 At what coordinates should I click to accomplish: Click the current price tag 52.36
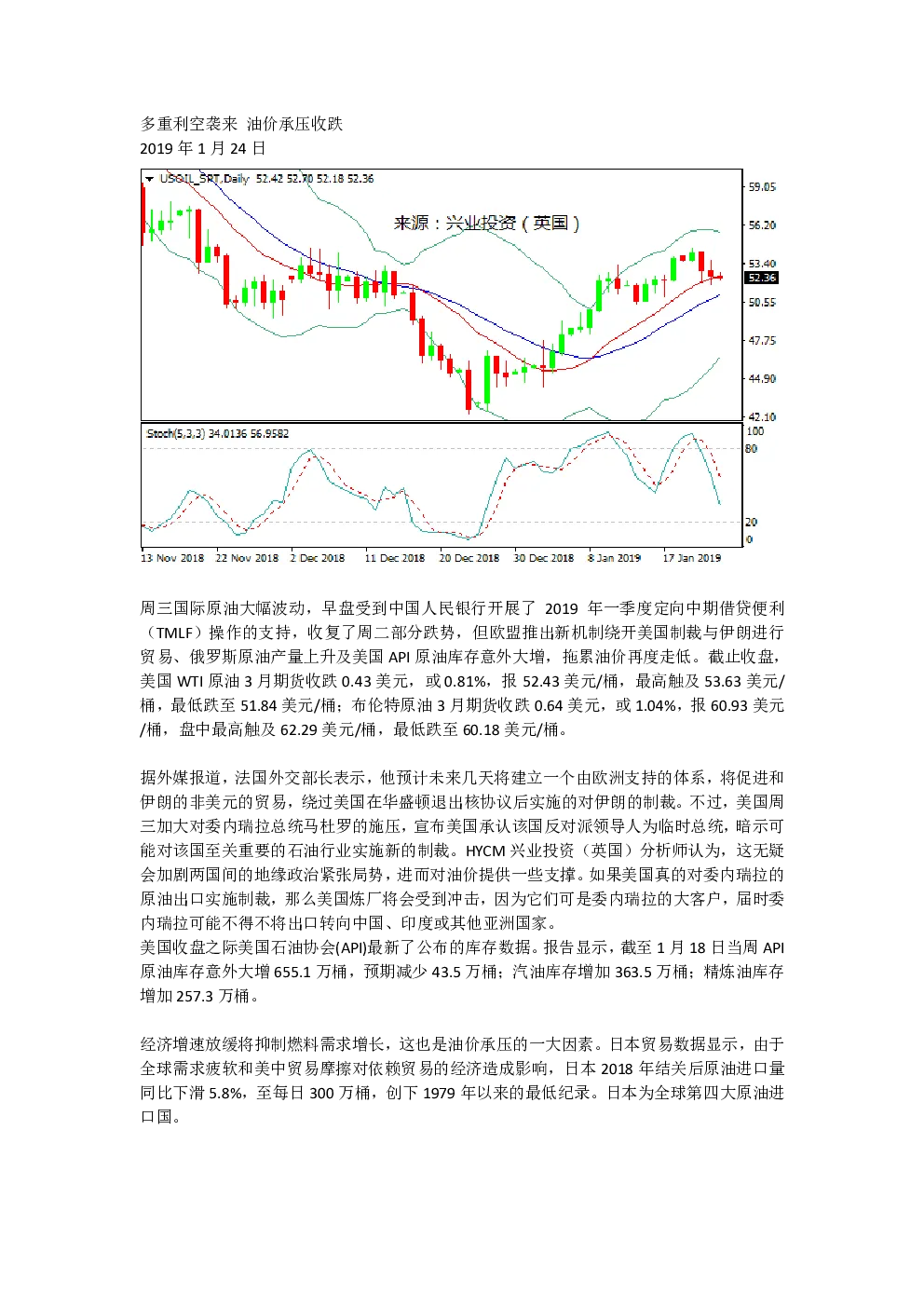[x=762, y=278]
